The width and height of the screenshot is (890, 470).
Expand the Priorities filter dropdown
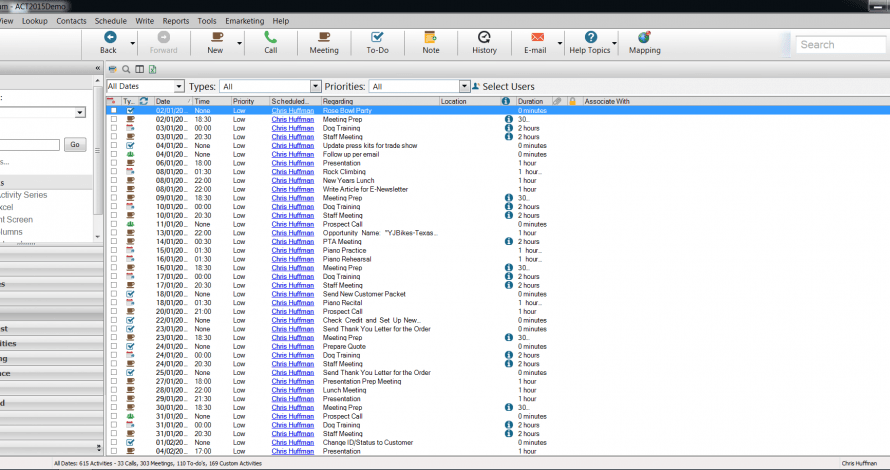click(x=464, y=86)
